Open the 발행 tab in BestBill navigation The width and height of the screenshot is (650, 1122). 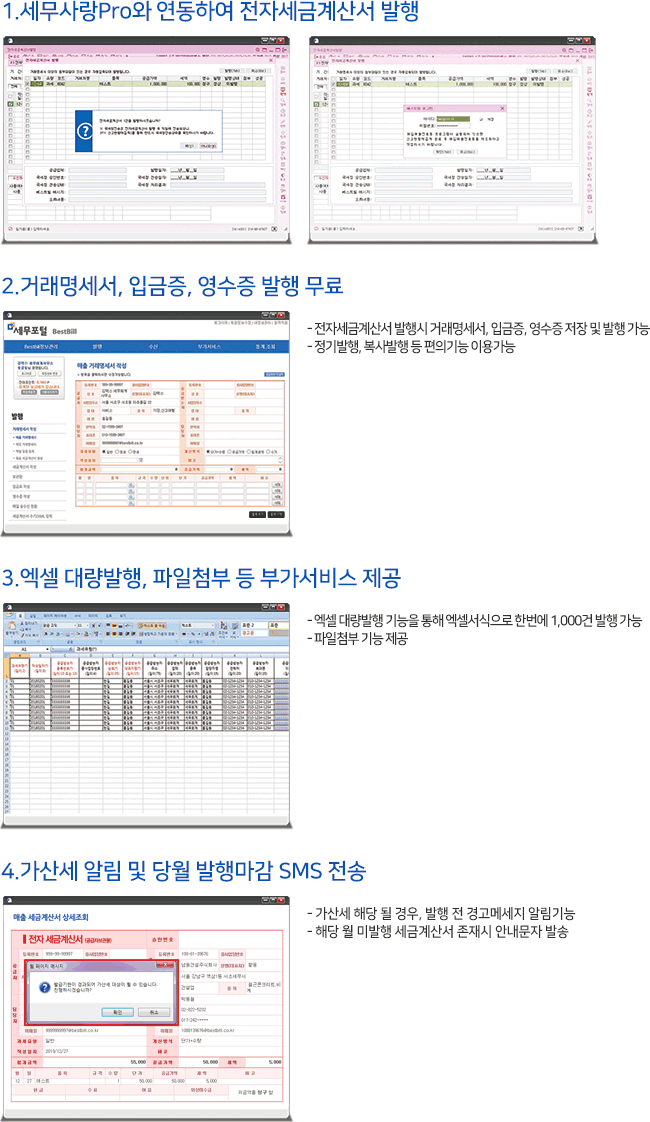(x=97, y=346)
